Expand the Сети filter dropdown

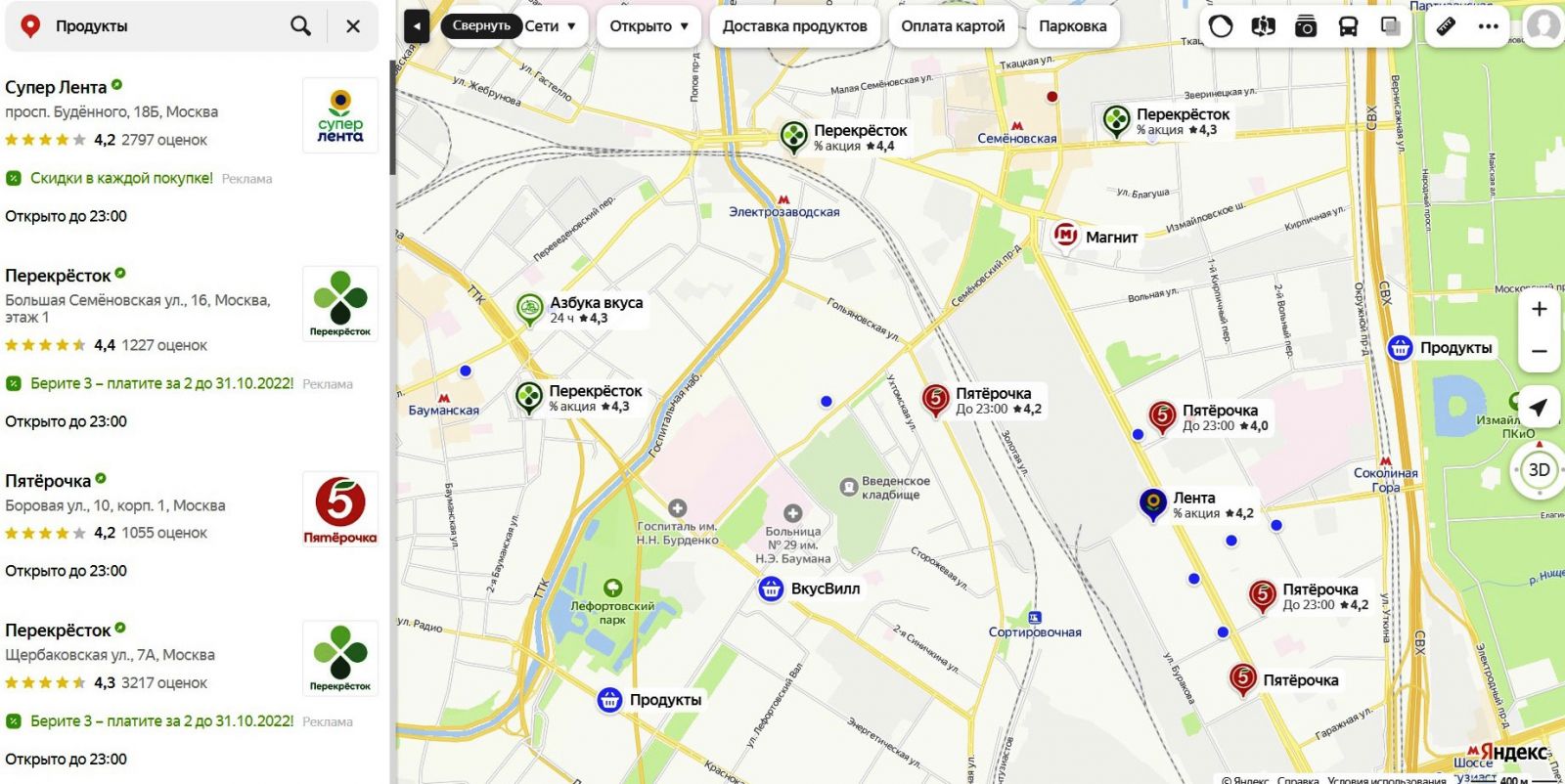550,26
